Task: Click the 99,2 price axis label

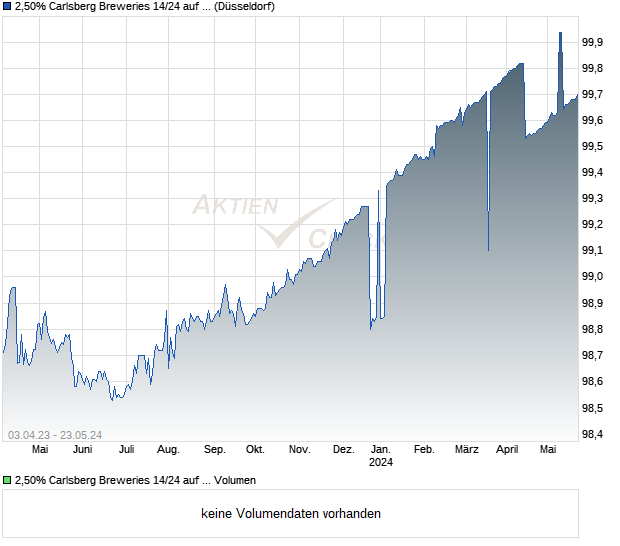Action: (x=592, y=225)
